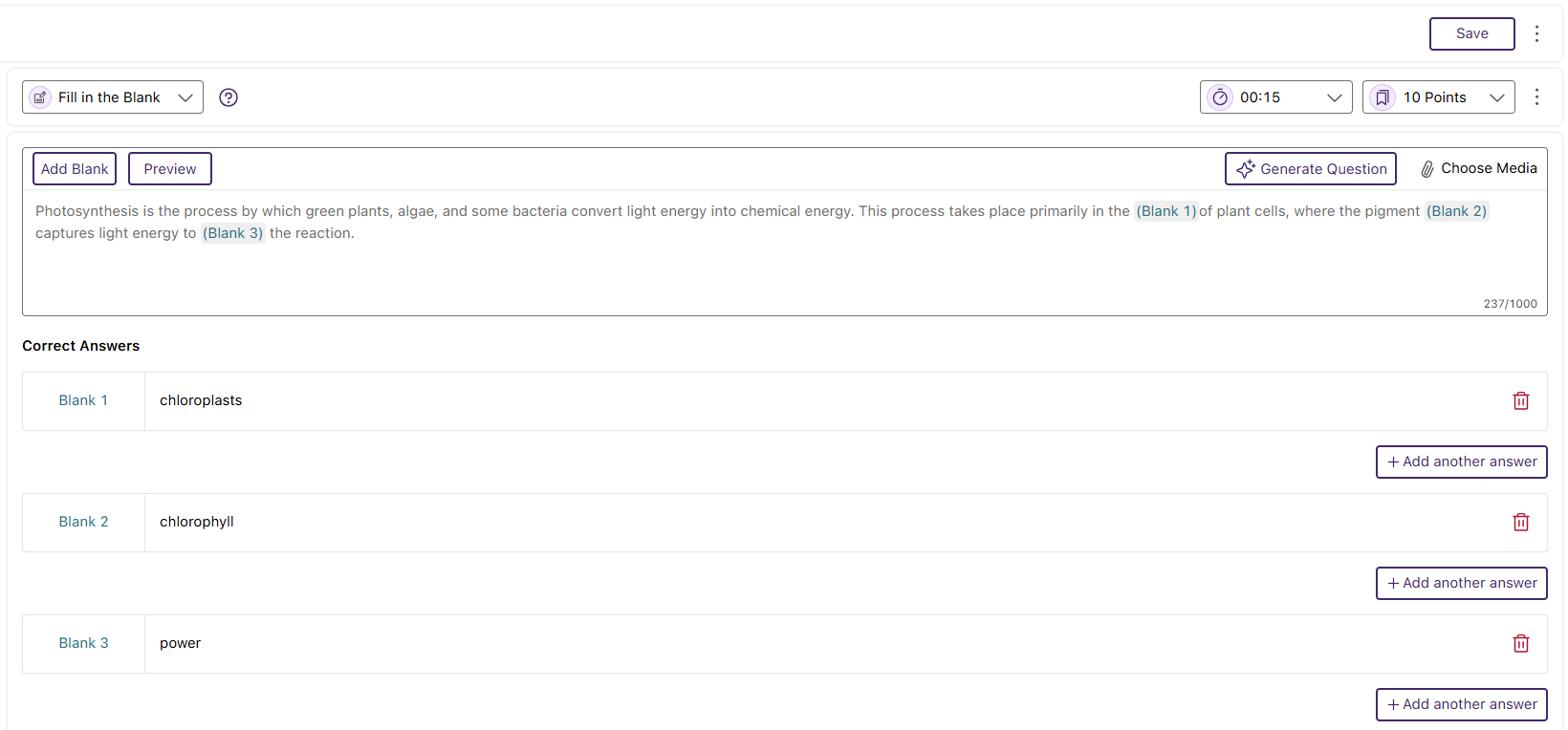Click the Blank 1 row label
The width and height of the screenshot is (1568, 730).
[83, 400]
